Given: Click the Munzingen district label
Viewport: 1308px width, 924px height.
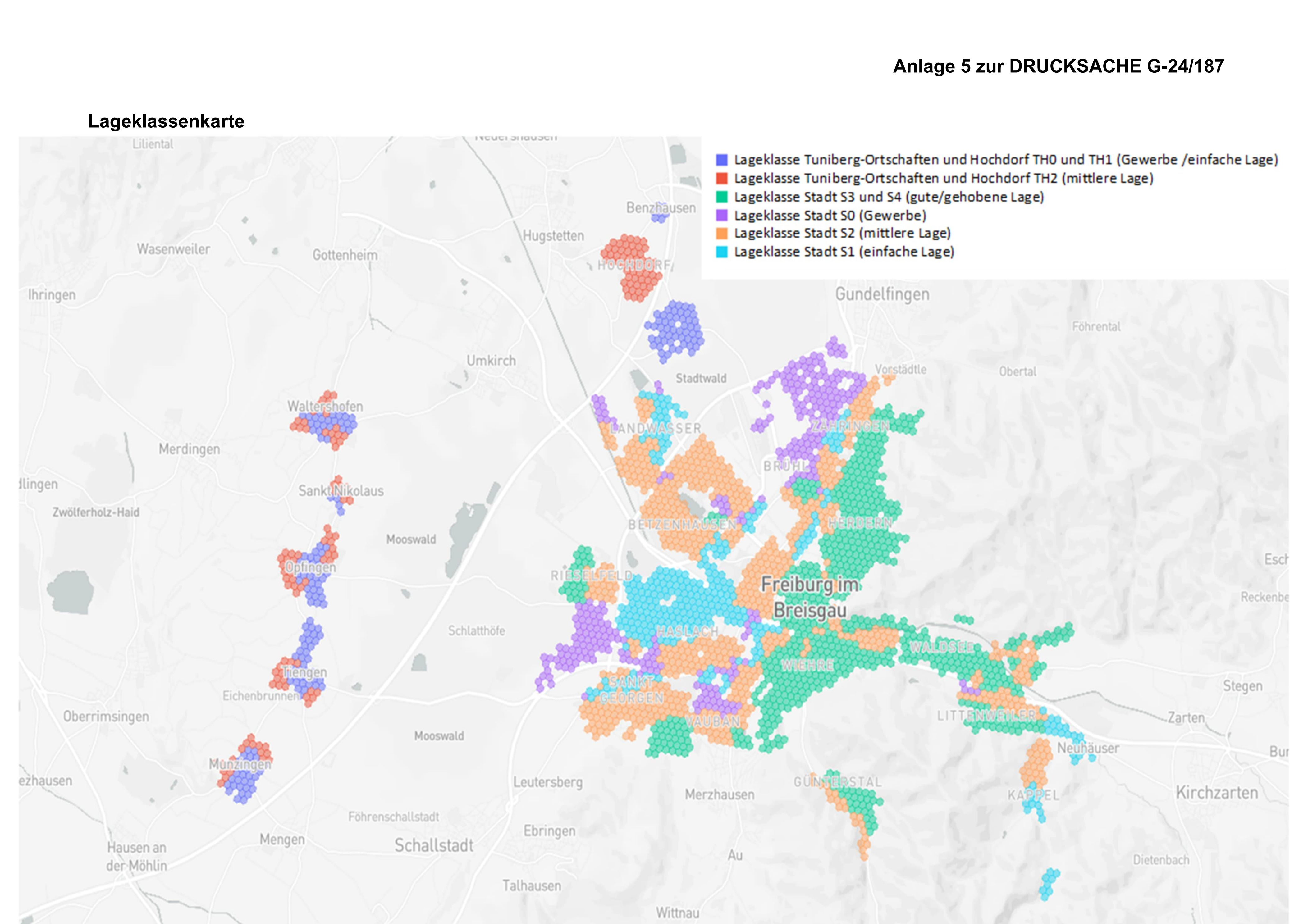Looking at the screenshot, I should (x=240, y=764).
